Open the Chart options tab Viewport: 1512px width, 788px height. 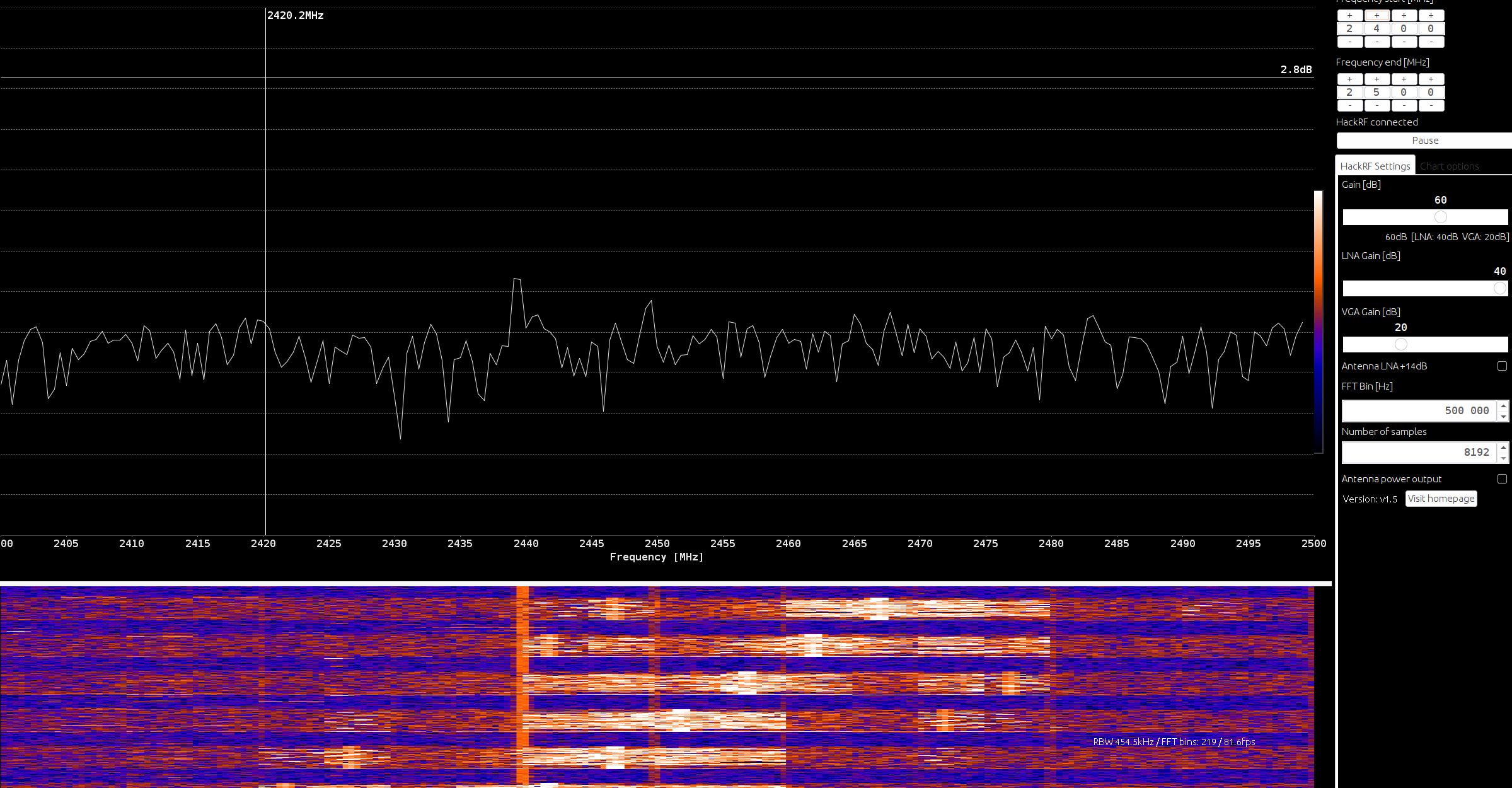[1449, 166]
